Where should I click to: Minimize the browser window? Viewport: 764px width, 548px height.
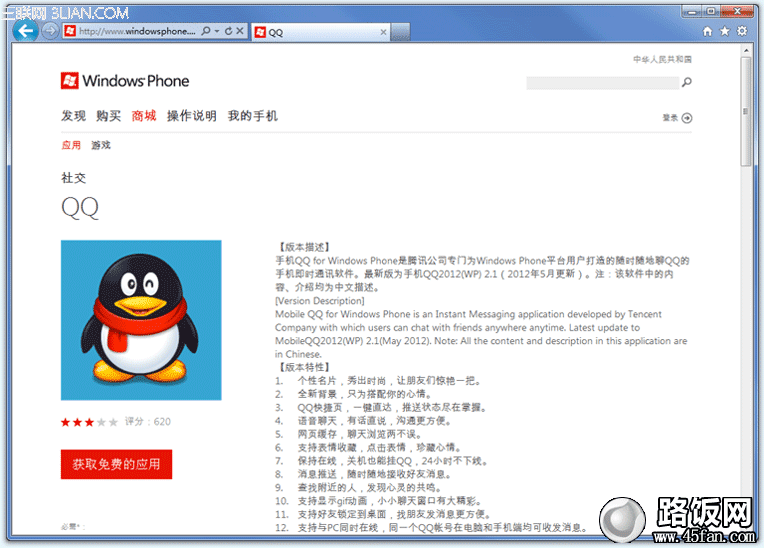click(692, 11)
